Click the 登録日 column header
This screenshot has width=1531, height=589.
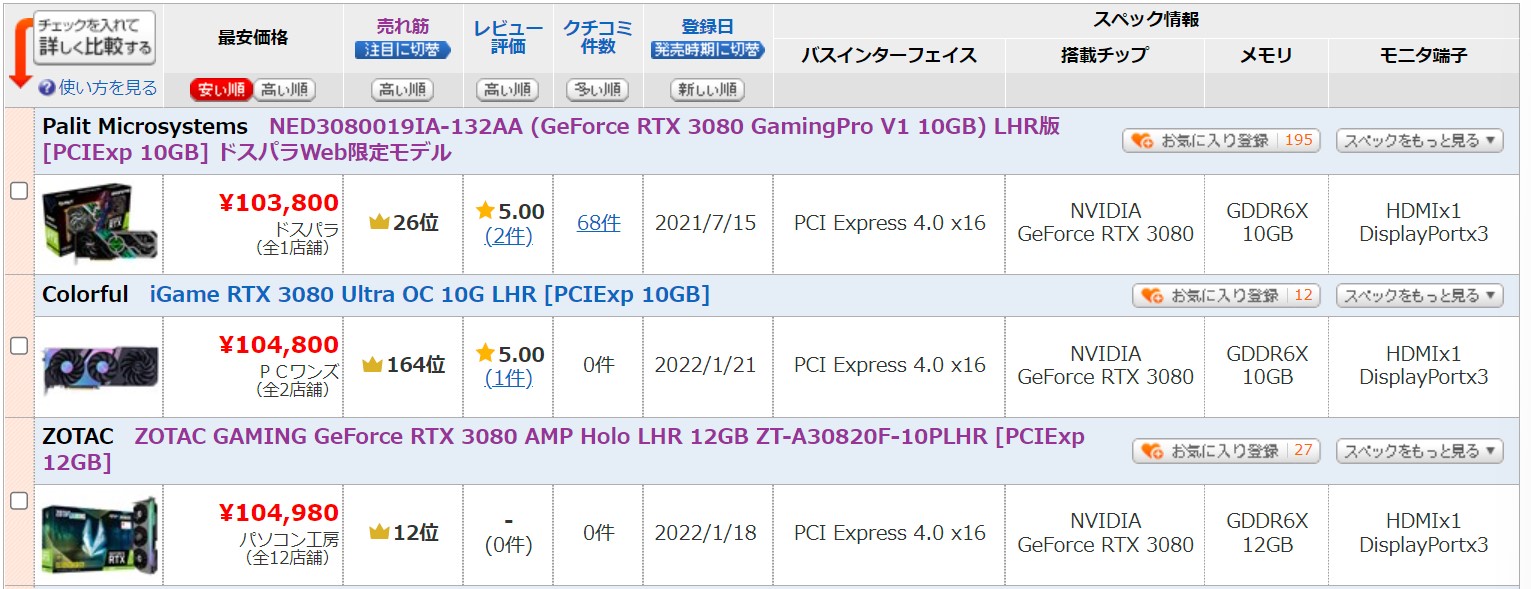(707, 27)
